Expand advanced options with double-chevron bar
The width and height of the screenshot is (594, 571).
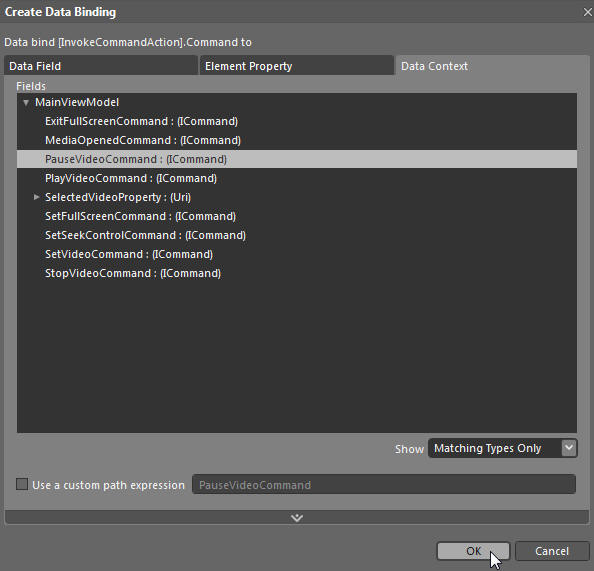pos(297,518)
